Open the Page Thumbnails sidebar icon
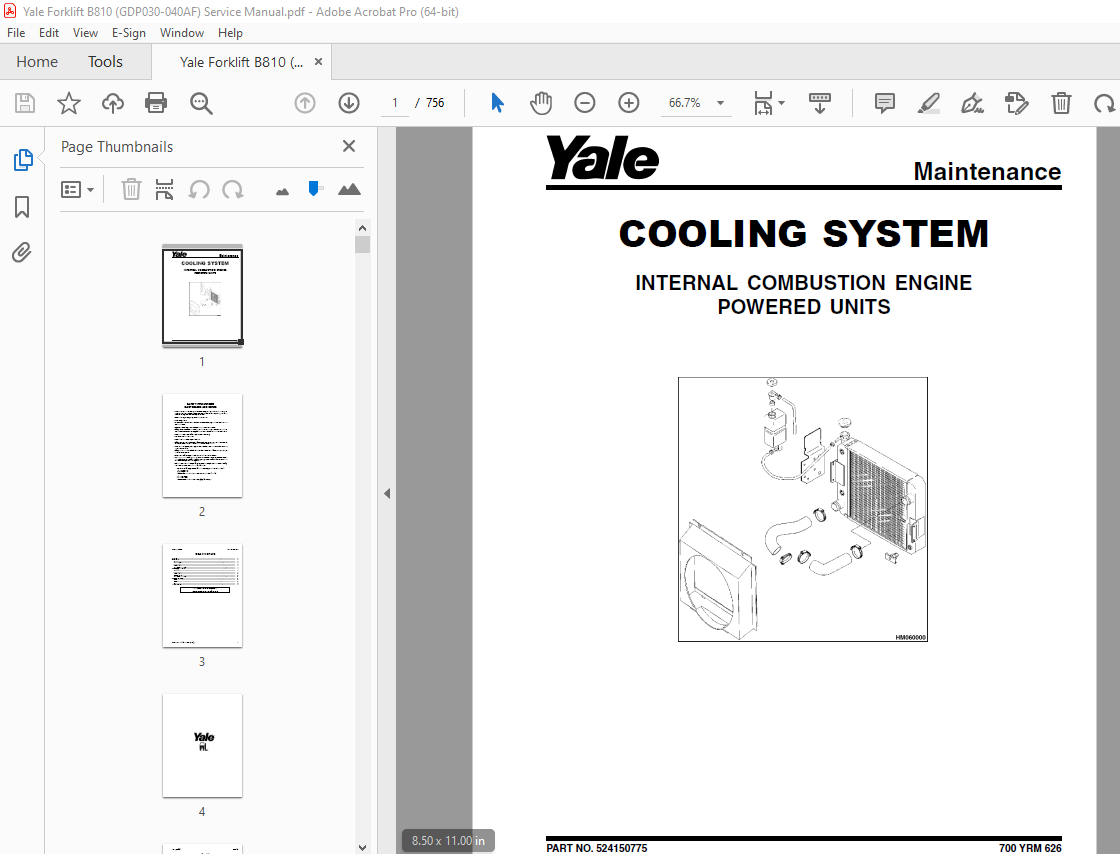 pyautogui.click(x=23, y=160)
